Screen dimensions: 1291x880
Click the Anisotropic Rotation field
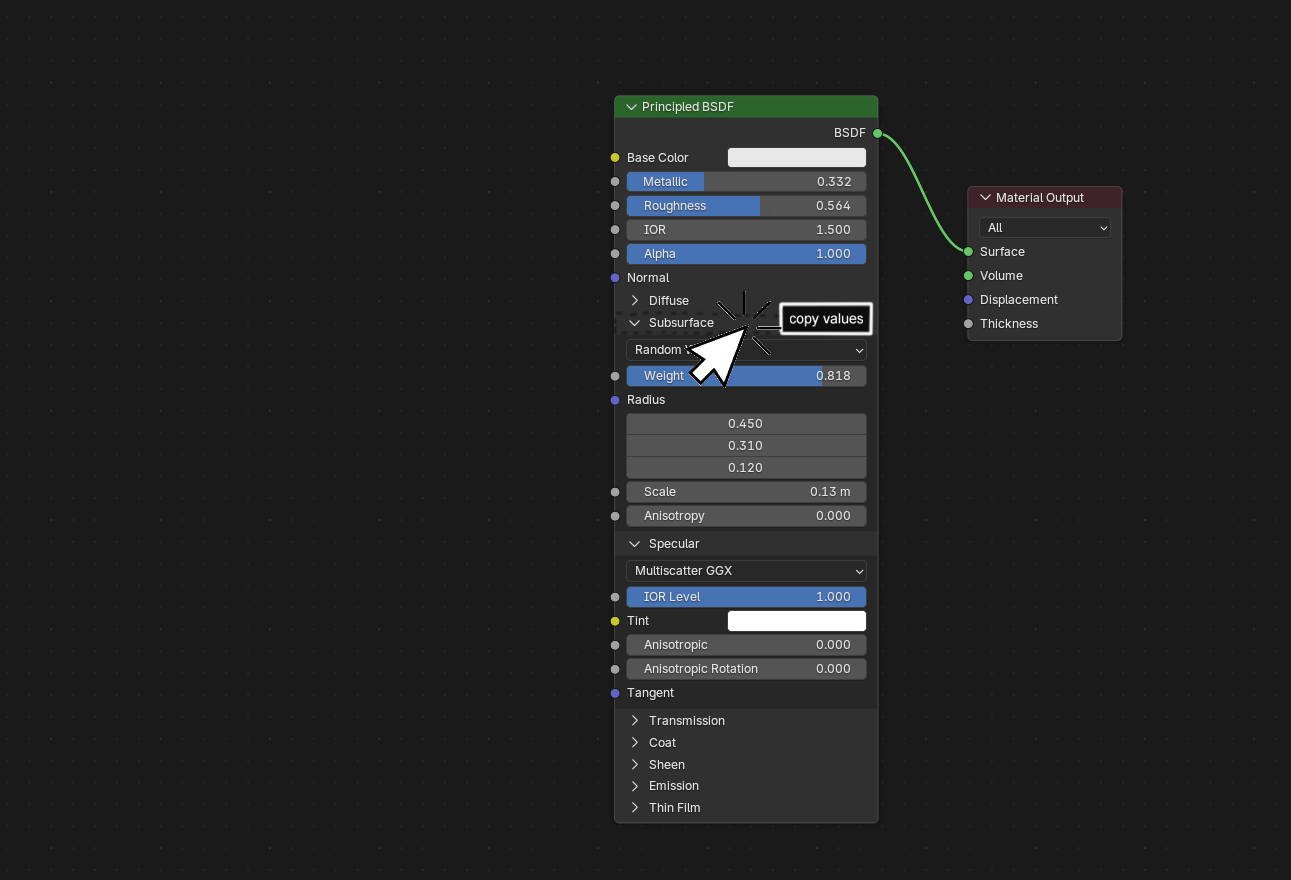pyautogui.click(x=746, y=669)
